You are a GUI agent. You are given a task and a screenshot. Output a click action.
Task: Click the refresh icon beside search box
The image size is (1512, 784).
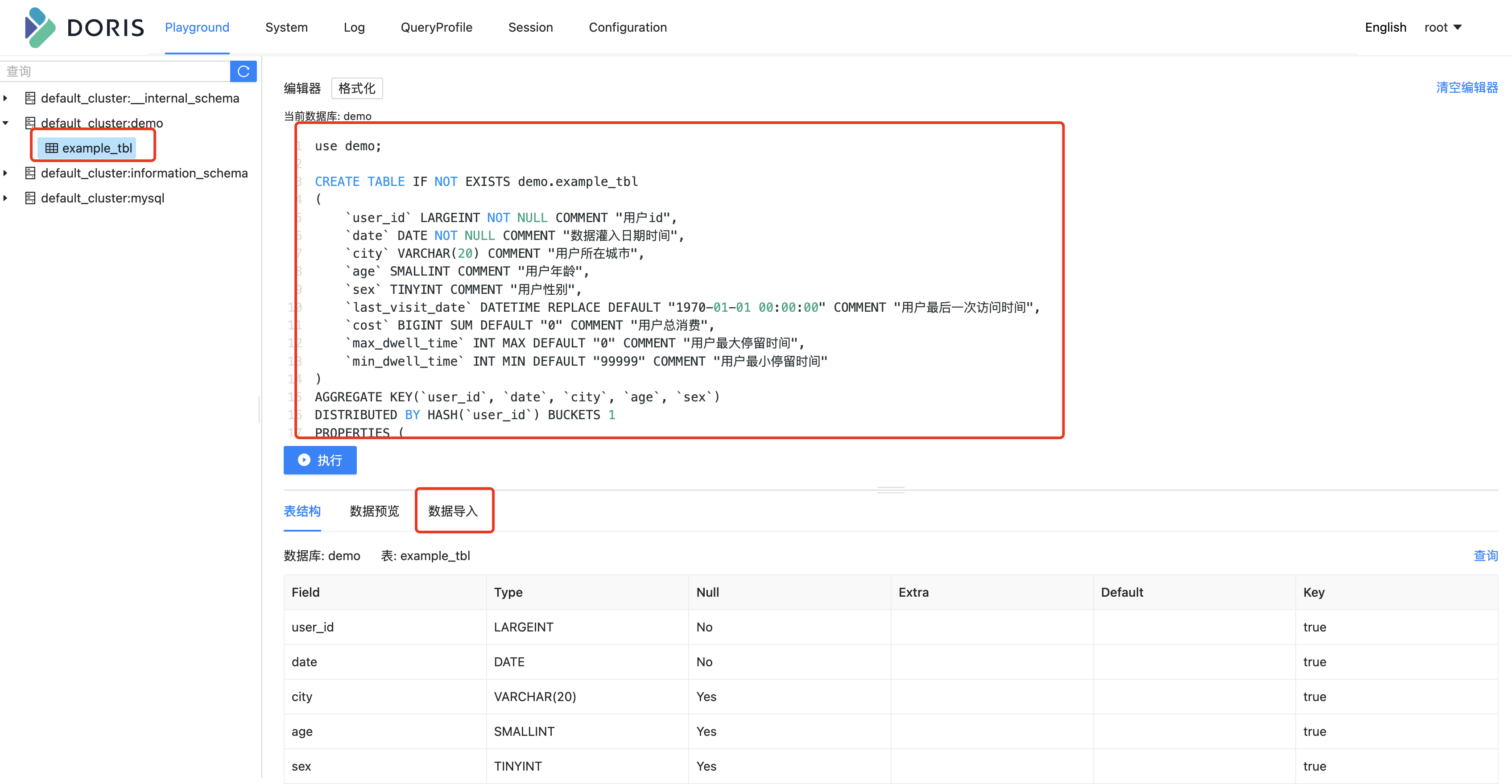click(244, 72)
